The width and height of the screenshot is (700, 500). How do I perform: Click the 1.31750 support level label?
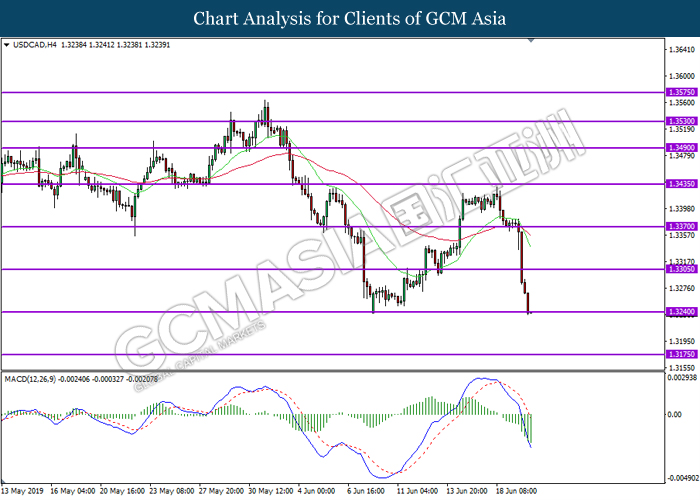681,354
